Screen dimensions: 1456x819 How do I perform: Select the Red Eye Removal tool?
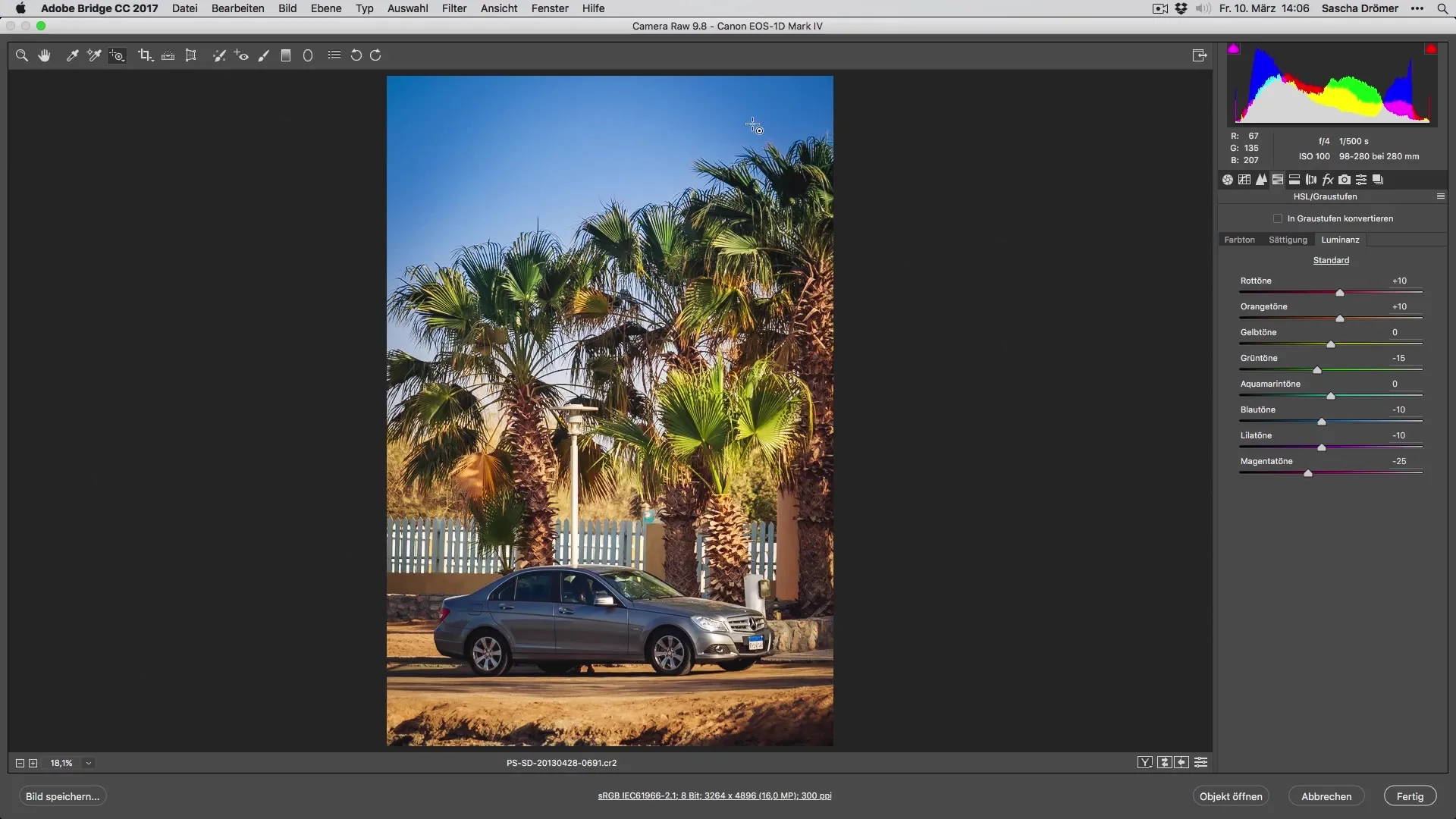click(x=241, y=55)
